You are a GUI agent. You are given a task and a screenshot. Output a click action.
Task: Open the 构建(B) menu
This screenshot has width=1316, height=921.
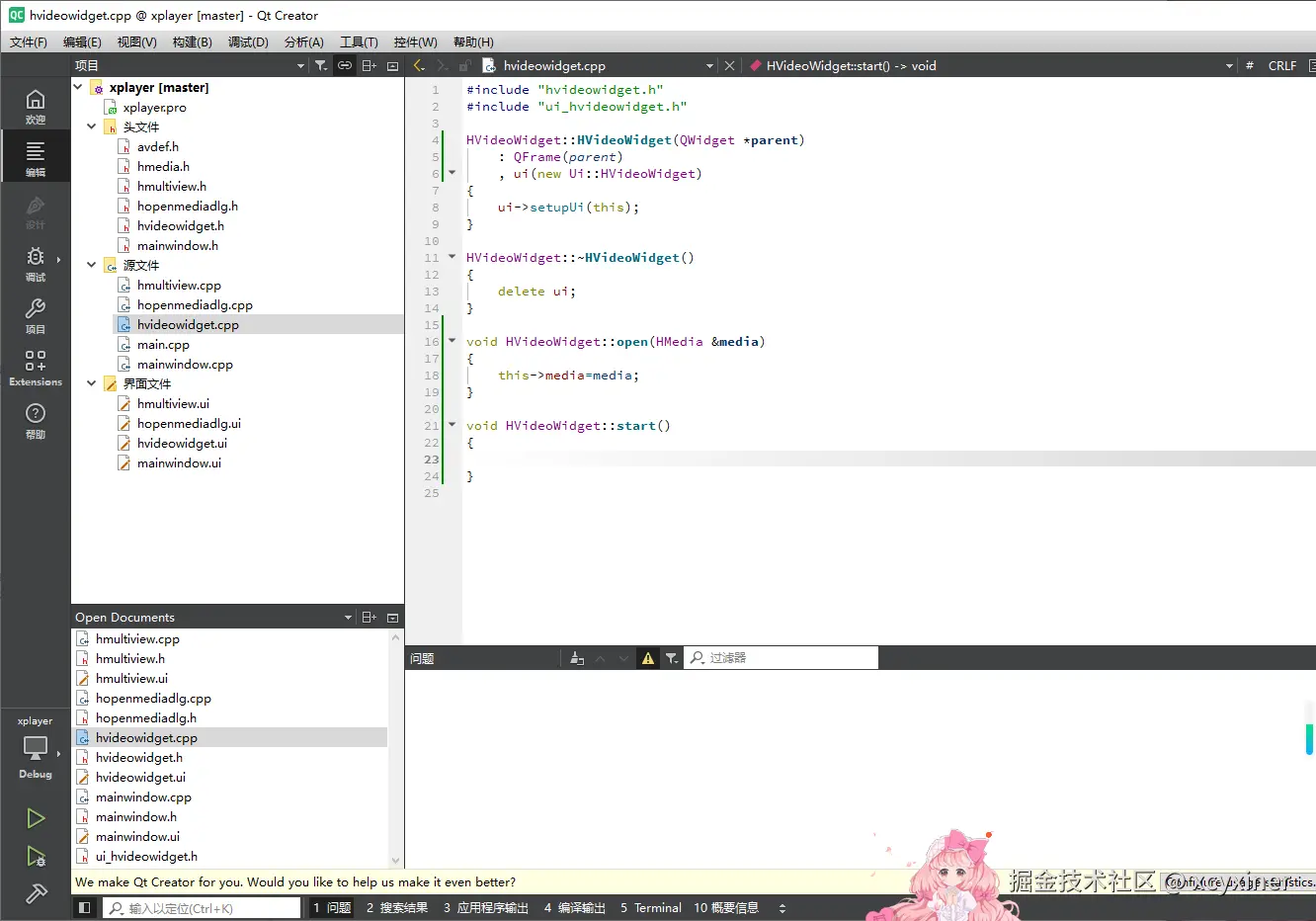click(192, 42)
